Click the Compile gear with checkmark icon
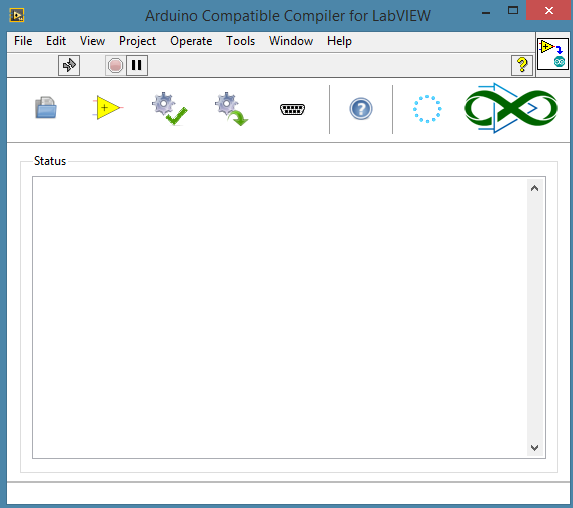Viewport: 573px width, 508px height. click(170, 109)
